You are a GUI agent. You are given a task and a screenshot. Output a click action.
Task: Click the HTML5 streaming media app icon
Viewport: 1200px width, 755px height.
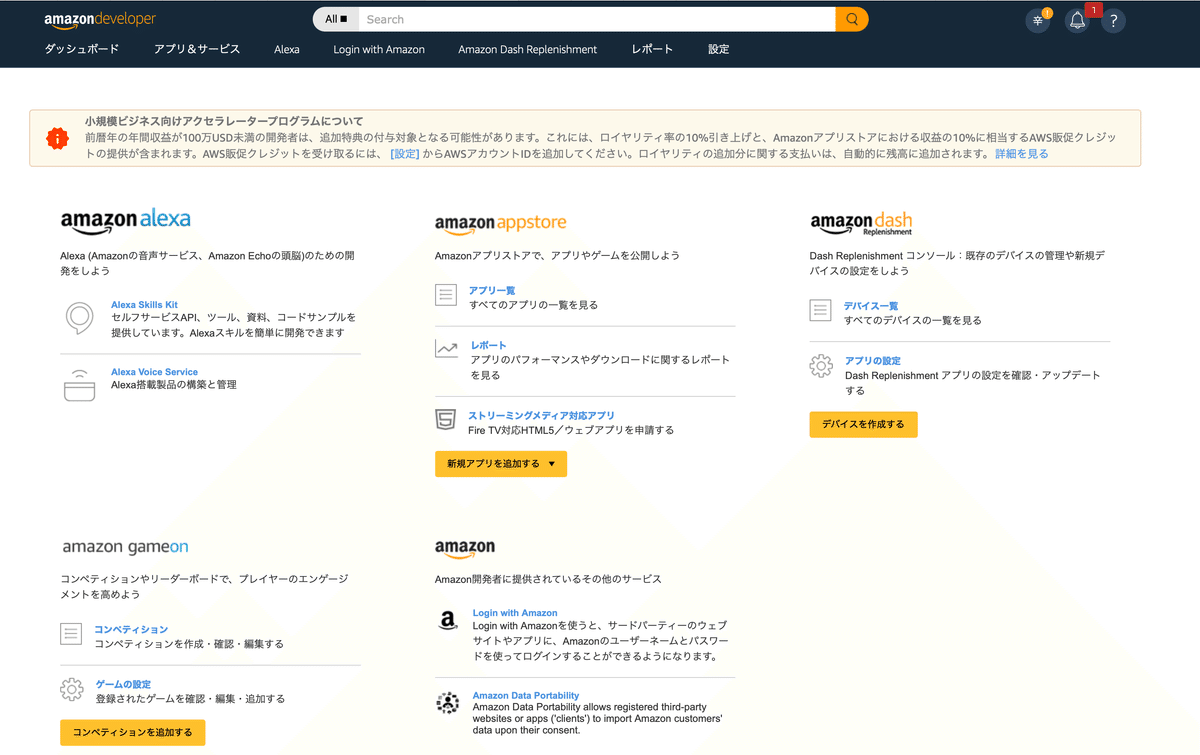click(446, 419)
